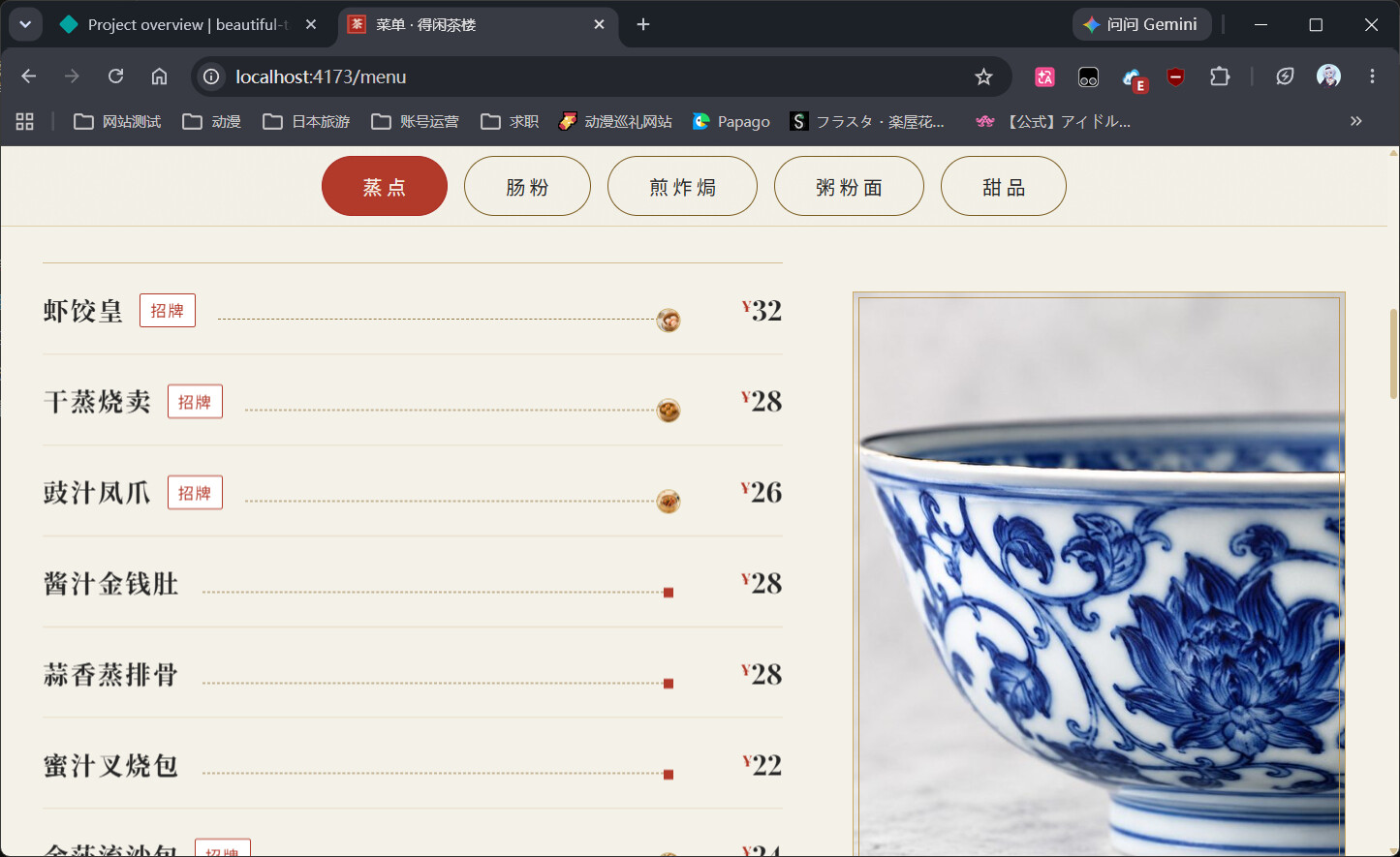1400x857 pixels.
Task: Click the 招牌 tag beside 虾饺皇
Action: coord(168,311)
